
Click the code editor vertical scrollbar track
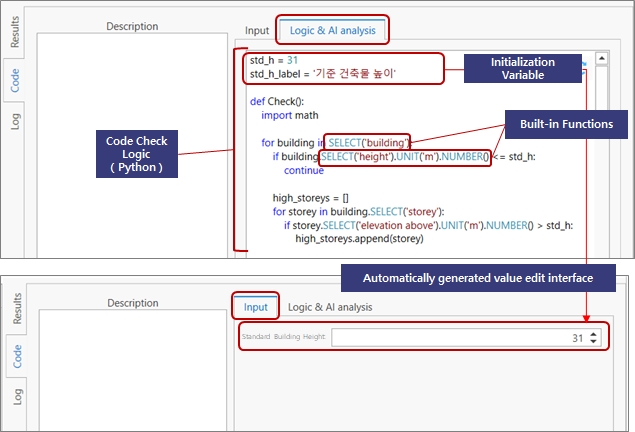[602, 150]
